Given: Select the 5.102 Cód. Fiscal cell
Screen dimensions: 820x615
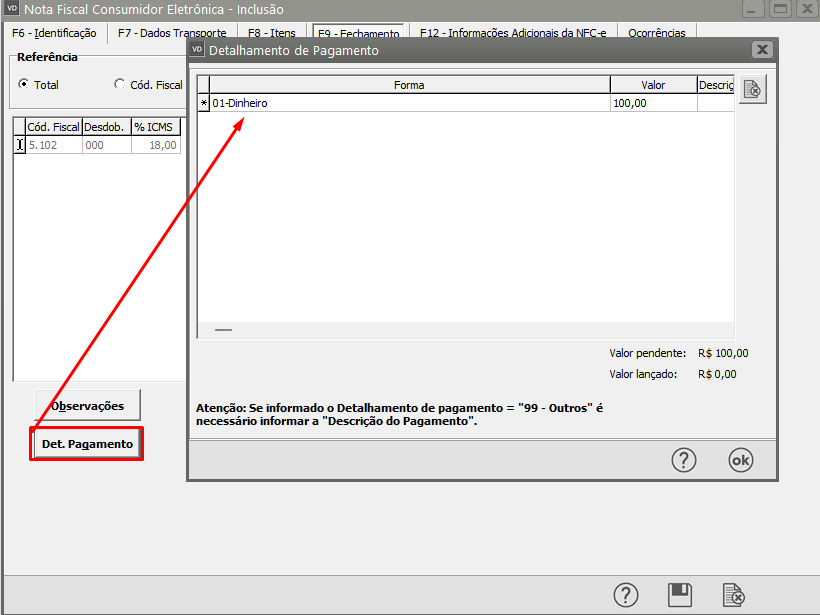Looking at the screenshot, I should (x=52, y=145).
